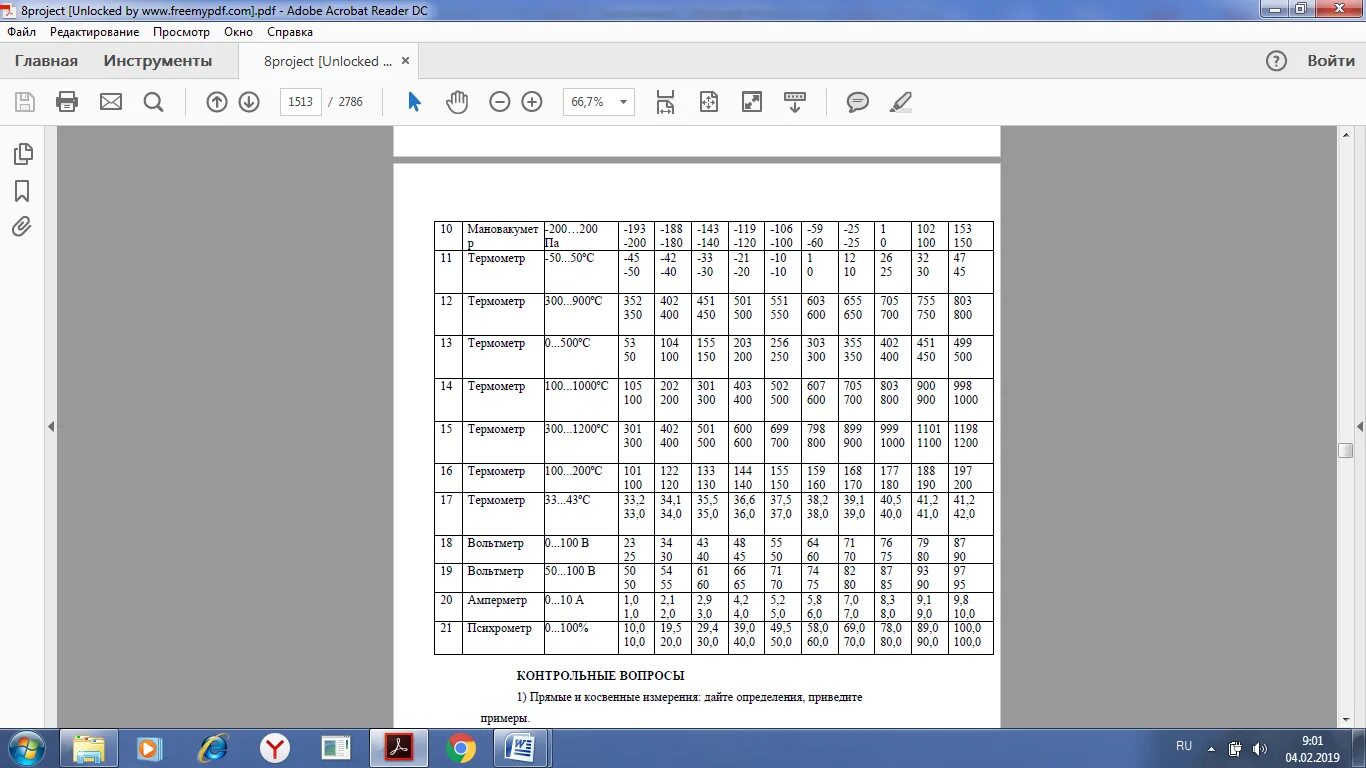The image size is (1366, 768).
Task: Open the Просмотр menu
Action: pos(181,32)
